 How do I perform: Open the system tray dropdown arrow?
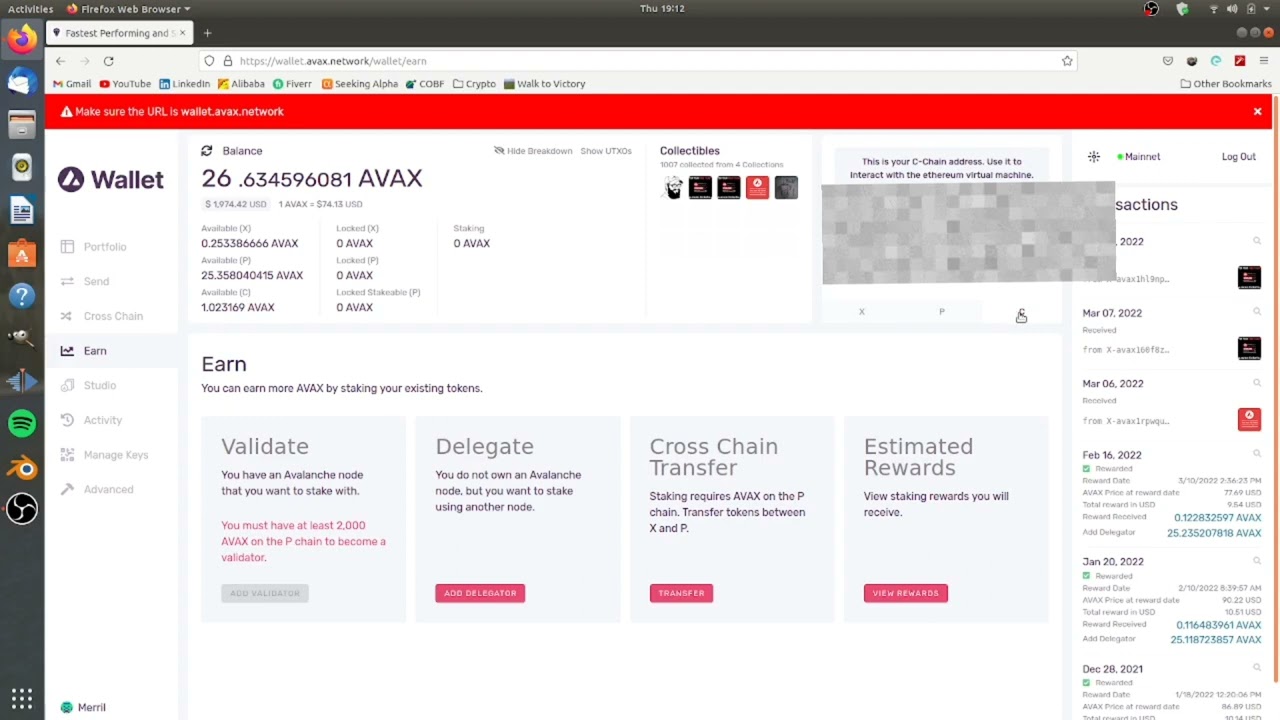1268,9
